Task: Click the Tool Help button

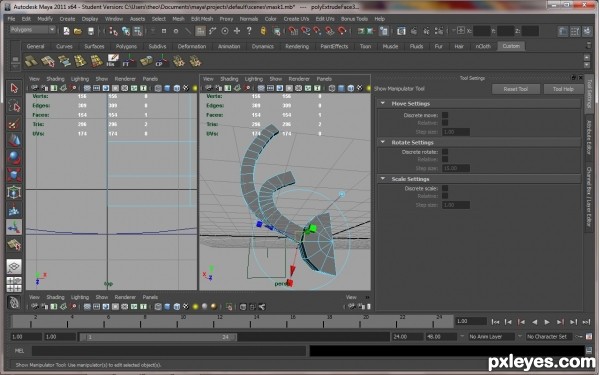Action: point(563,89)
